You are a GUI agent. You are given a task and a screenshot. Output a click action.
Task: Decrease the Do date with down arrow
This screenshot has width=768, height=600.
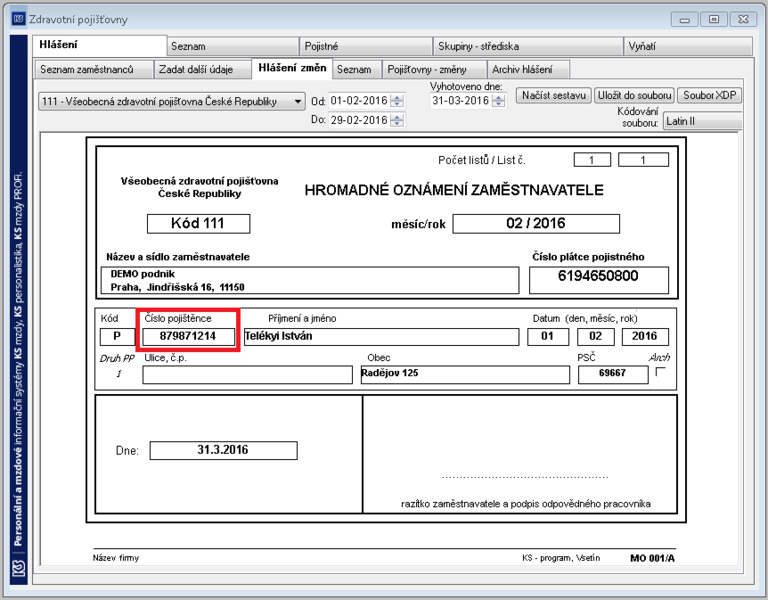[x=397, y=124]
